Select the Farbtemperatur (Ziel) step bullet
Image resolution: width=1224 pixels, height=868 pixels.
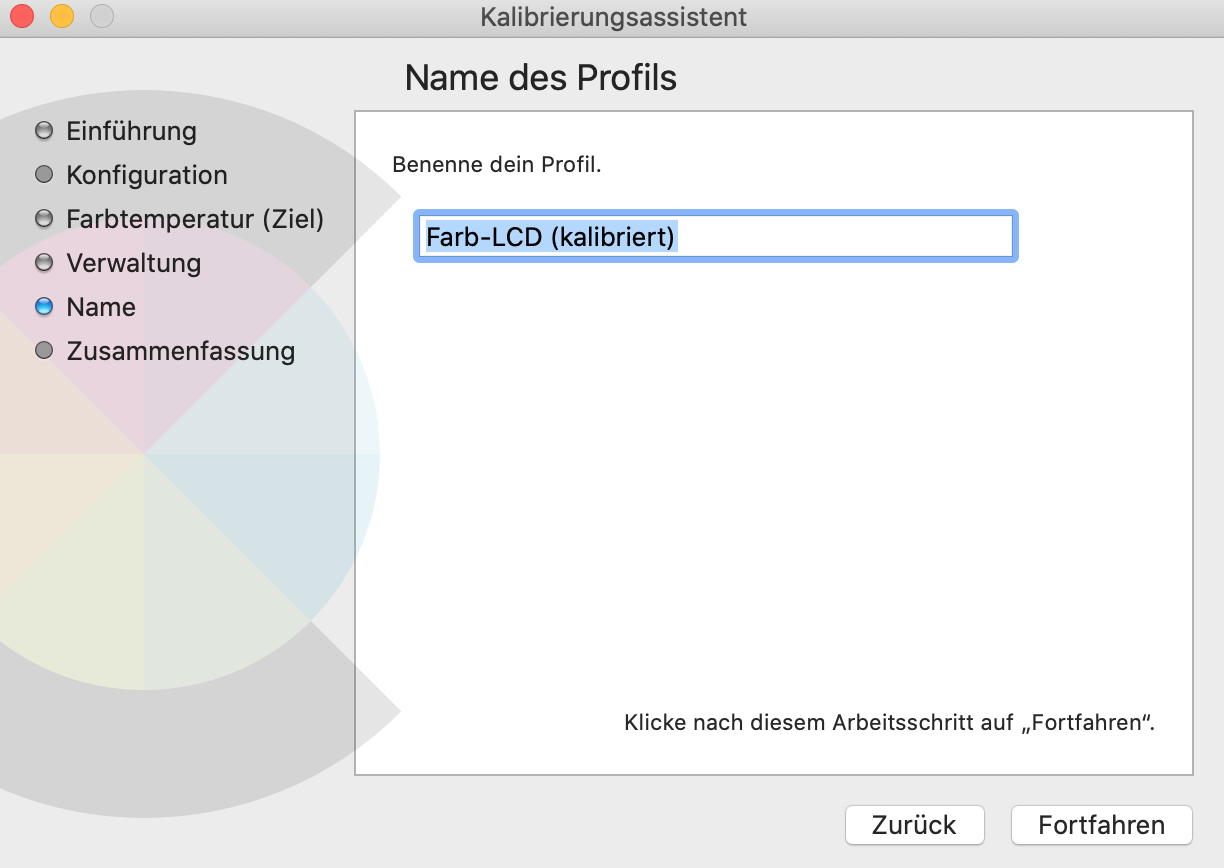click(43, 219)
